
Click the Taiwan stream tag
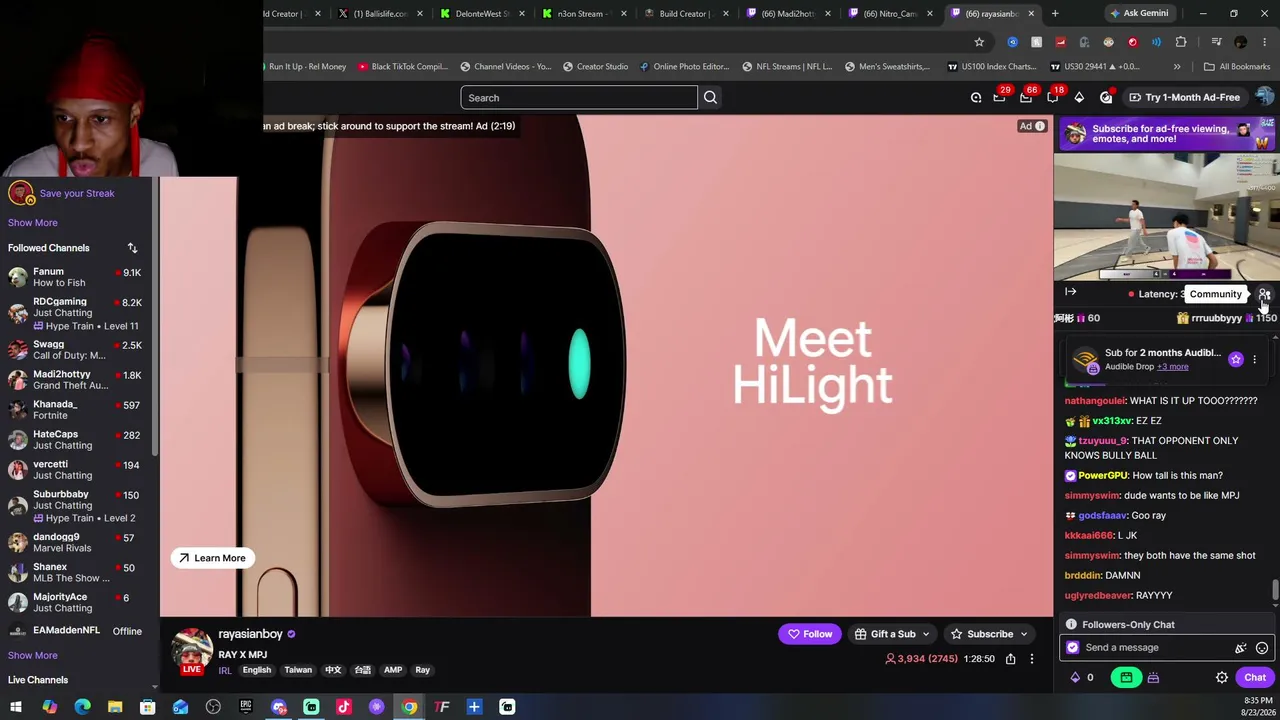click(x=298, y=671)
